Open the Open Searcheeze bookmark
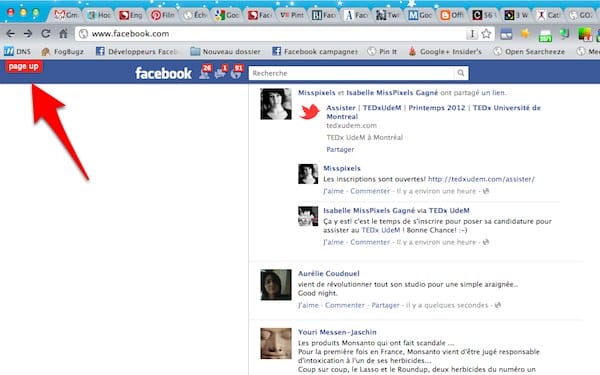The image size is (600, 375). tap(529, 51)
